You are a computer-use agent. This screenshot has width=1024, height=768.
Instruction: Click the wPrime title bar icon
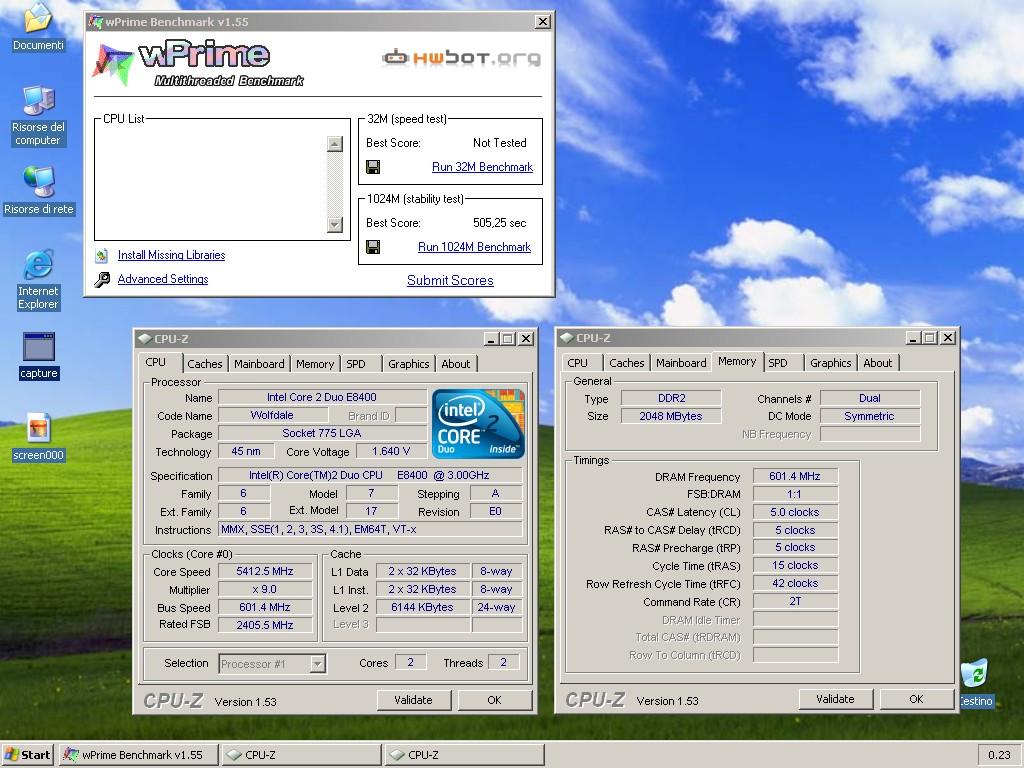coord(95,22)
